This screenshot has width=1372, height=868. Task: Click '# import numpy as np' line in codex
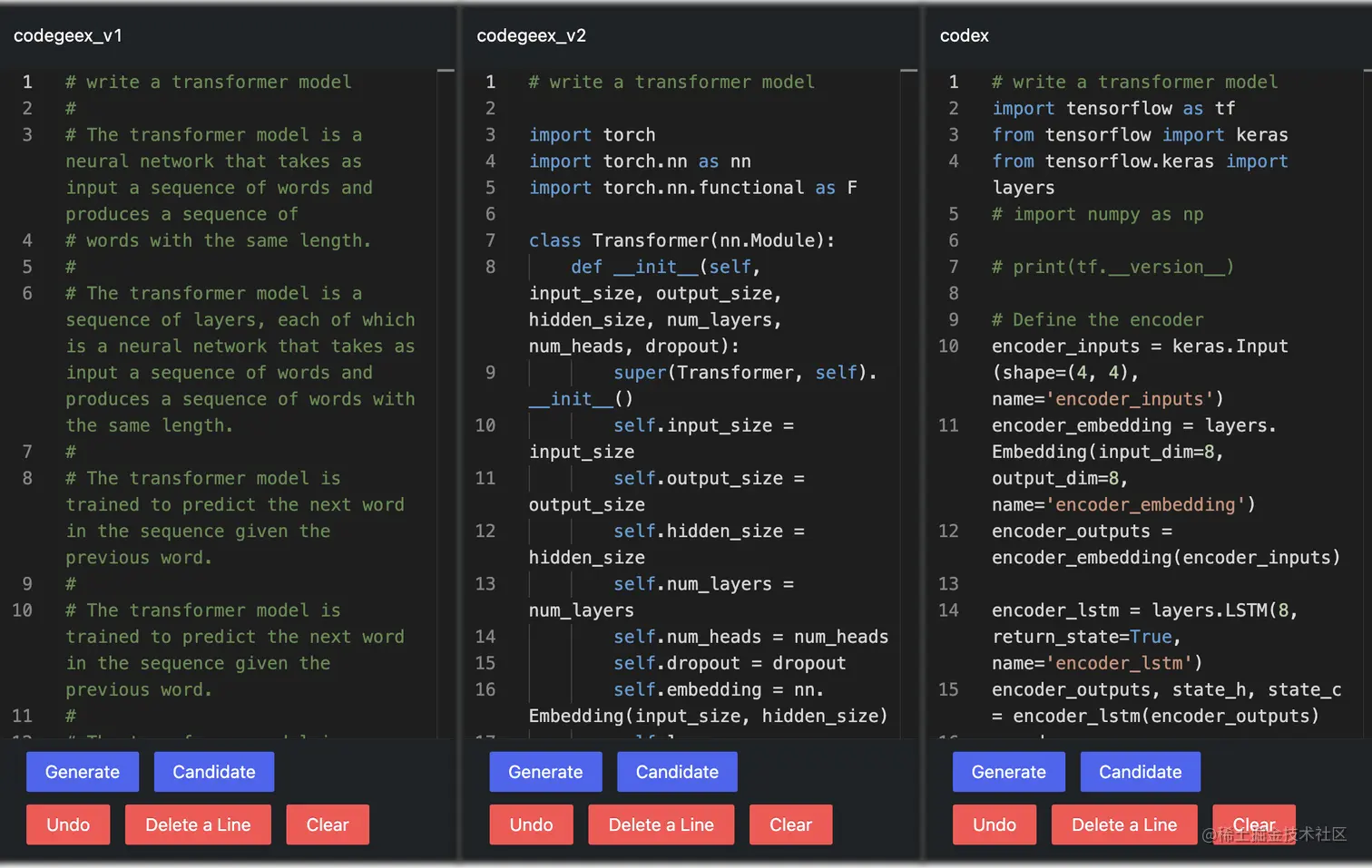pos(1097,214)
